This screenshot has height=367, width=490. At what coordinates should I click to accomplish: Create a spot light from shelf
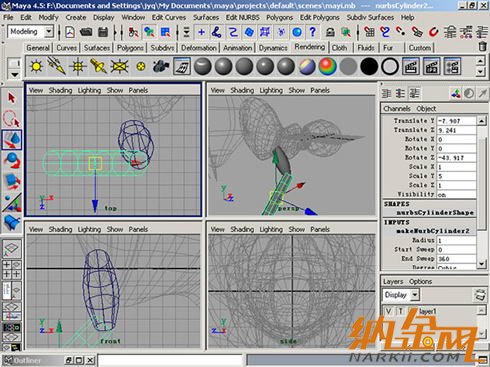(98, 66)
